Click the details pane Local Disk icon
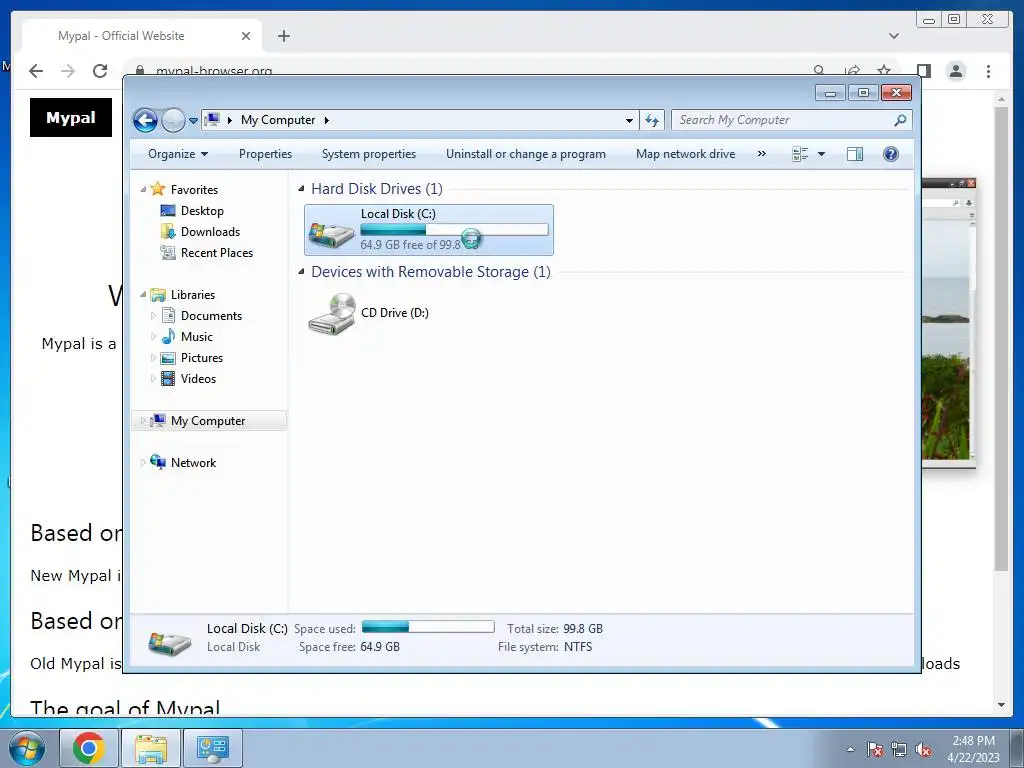This screenshot has height=768, width=1024. (x=170, y=643)
